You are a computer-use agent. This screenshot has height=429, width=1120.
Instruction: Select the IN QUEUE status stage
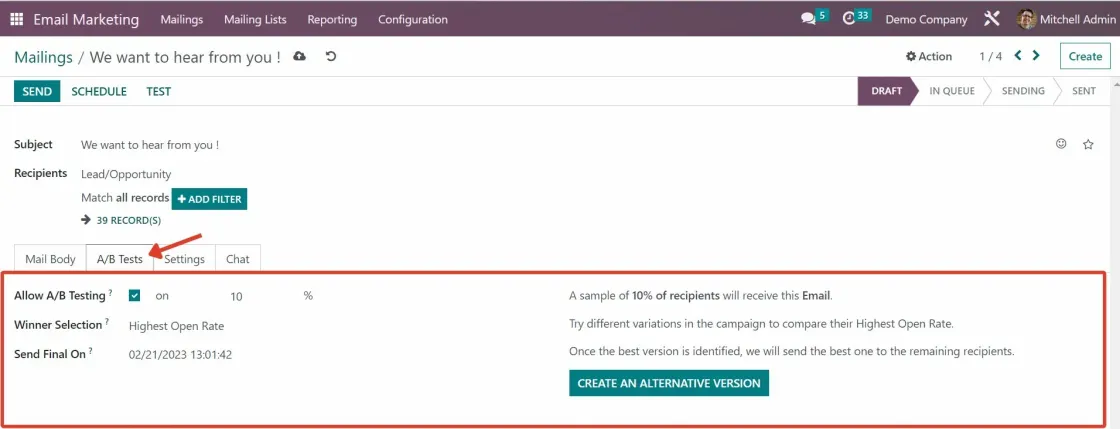click(951, 91)
